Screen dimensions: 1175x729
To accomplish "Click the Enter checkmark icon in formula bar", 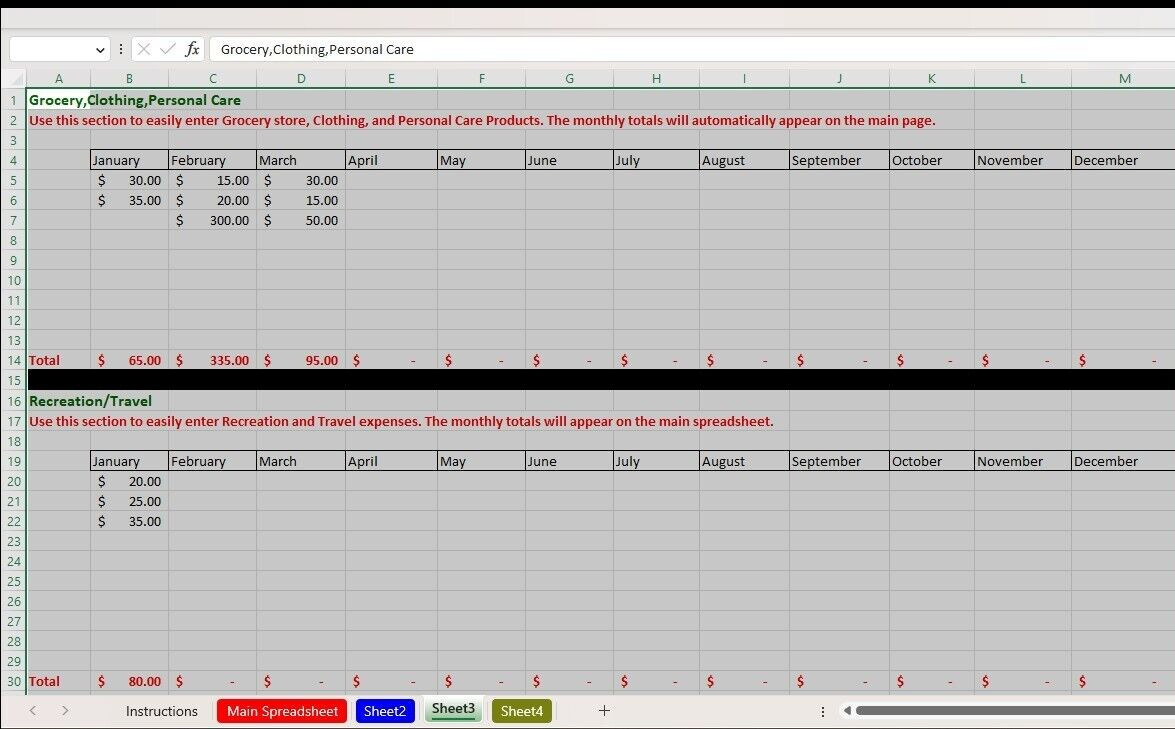I will 168,49.
